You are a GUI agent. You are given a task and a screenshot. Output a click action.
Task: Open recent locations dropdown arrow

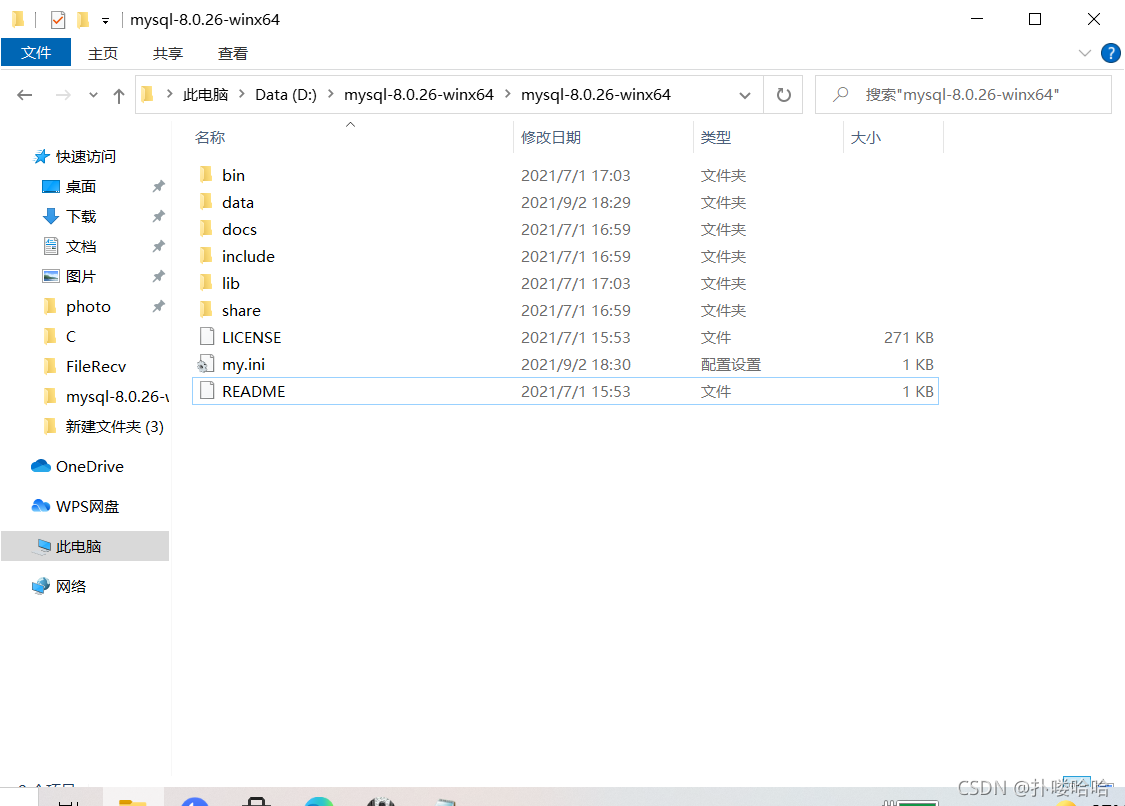point(94,95)
